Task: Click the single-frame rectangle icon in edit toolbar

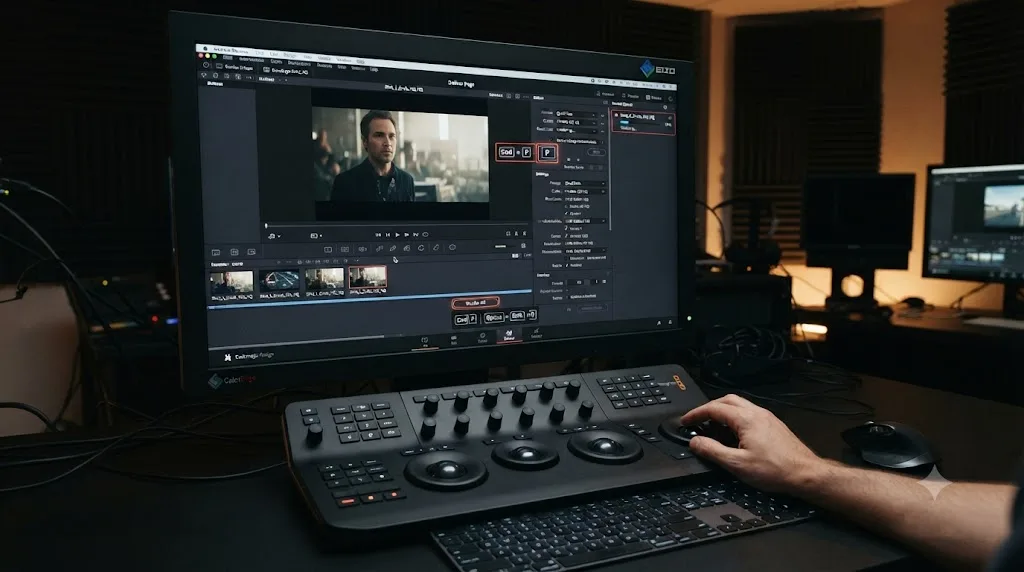Action: [328, 249]
